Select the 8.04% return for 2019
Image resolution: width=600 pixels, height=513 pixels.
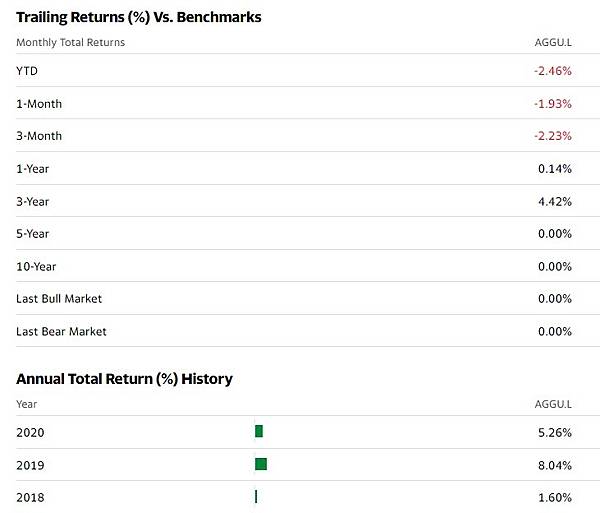555,465
